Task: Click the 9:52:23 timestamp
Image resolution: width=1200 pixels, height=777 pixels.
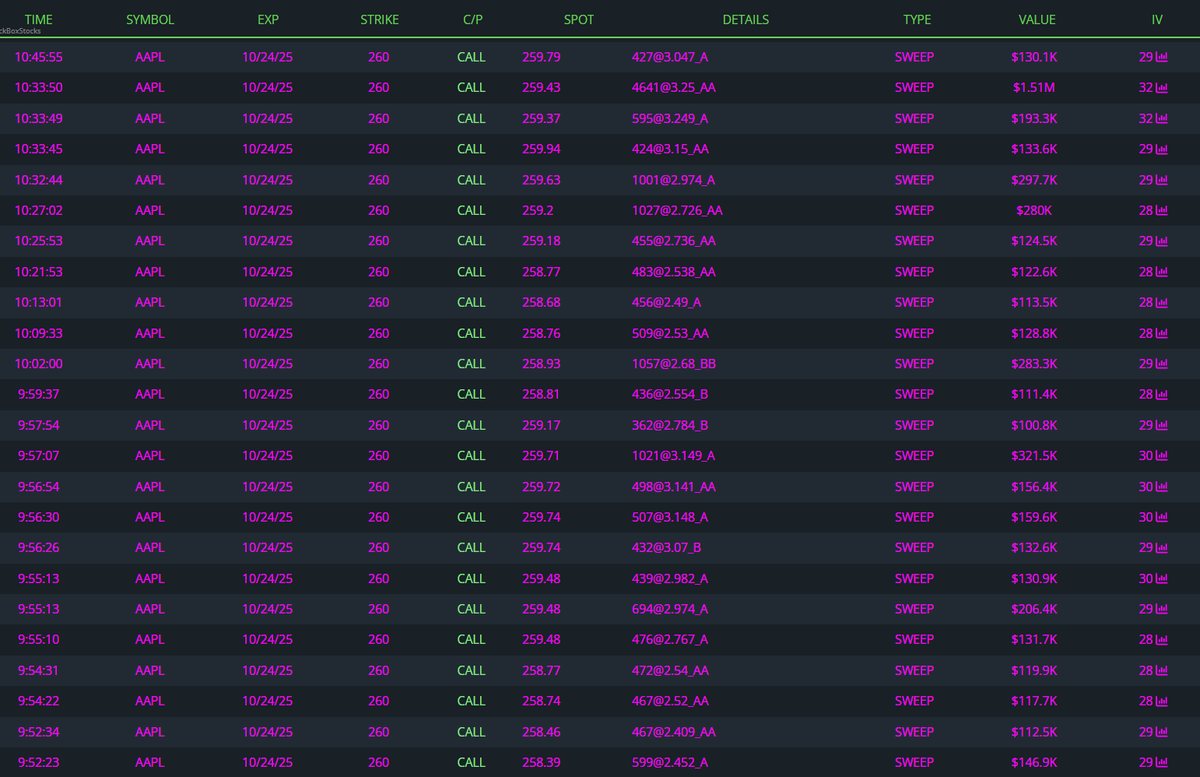Action: [x=39, y=763]
